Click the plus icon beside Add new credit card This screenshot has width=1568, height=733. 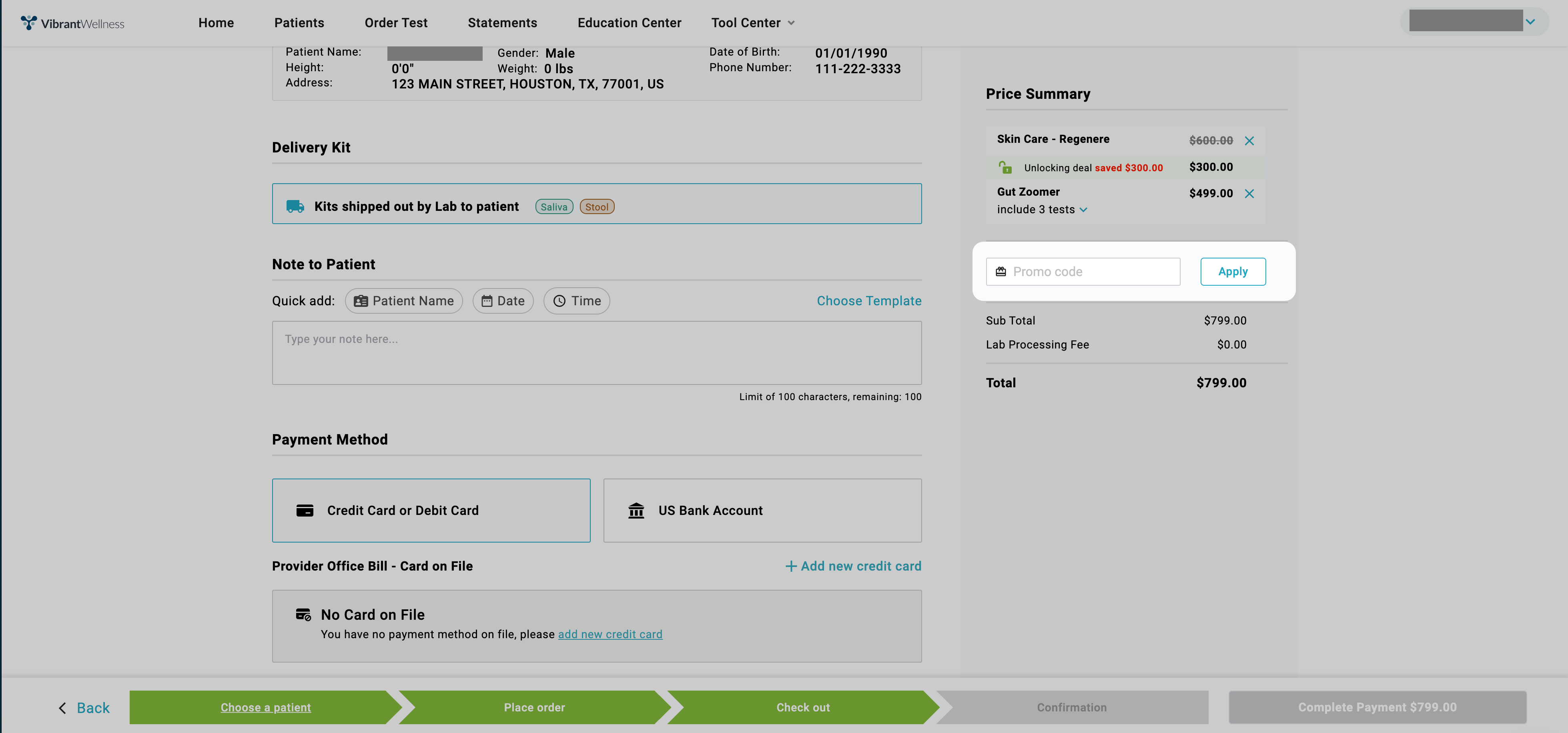[x=791, y=566]
